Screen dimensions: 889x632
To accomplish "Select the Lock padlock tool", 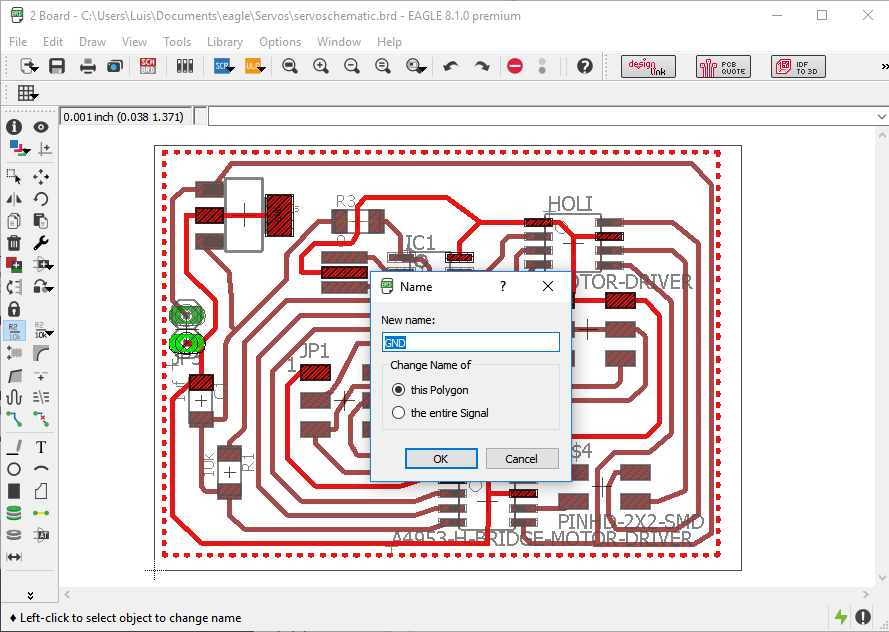I will tap(14, 309).
